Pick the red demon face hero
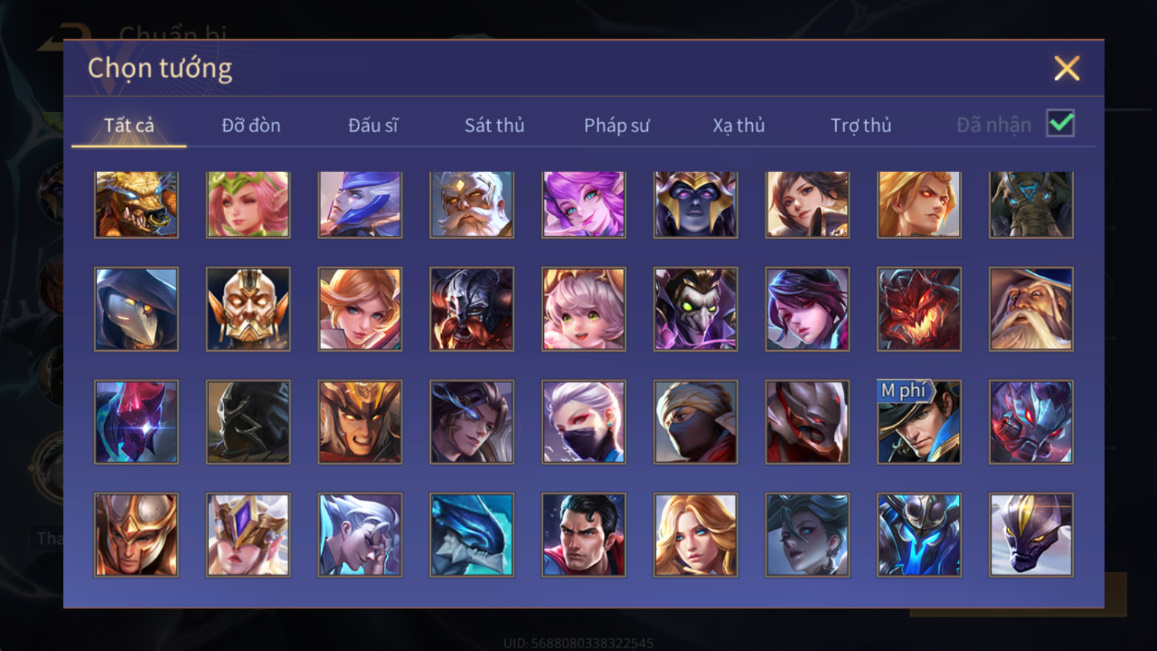The height and width of the screenshot is (651, 1157). pyautogui.click(x=919, y=309)
